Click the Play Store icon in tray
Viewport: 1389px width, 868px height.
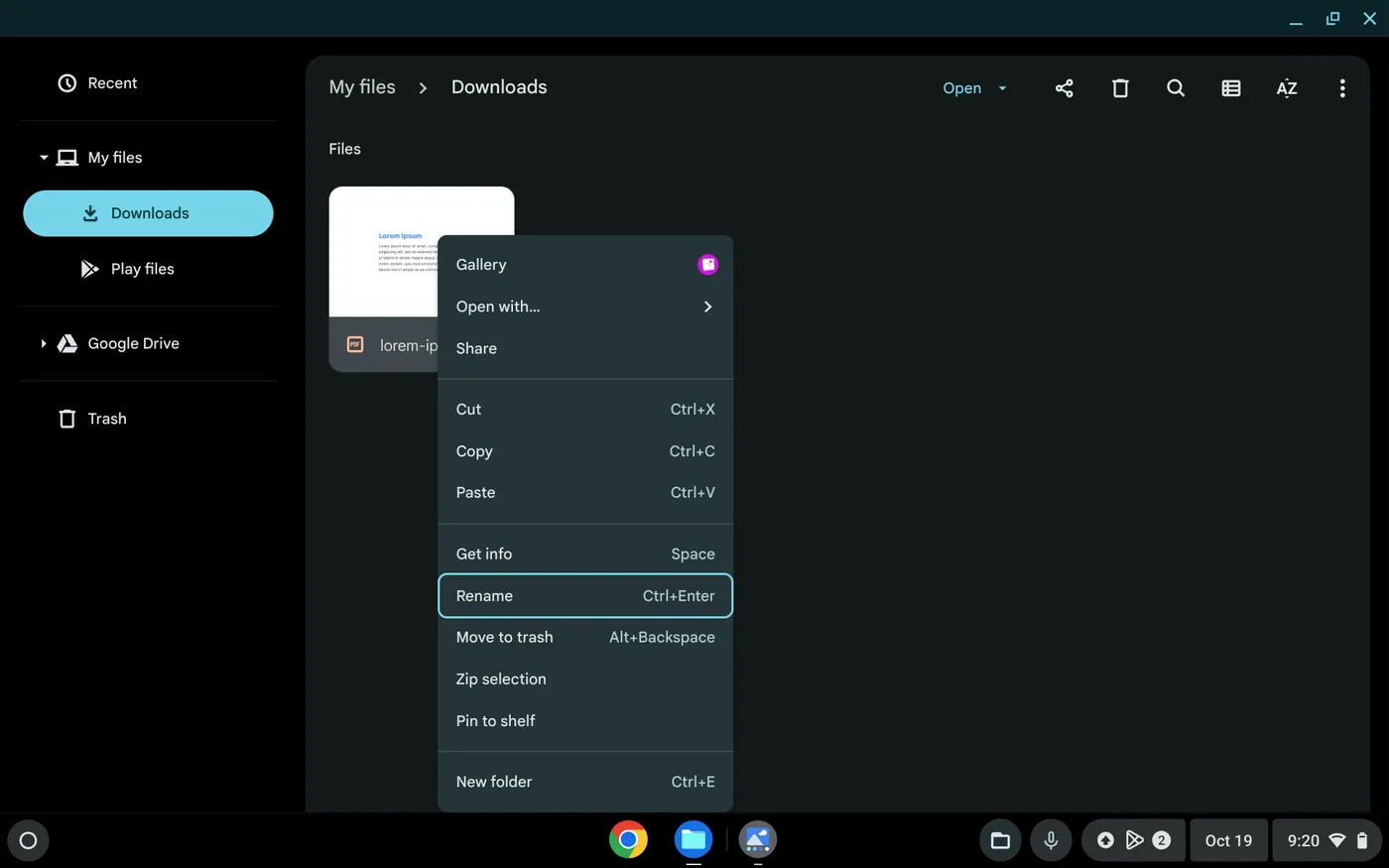(x=1134, y=840)
